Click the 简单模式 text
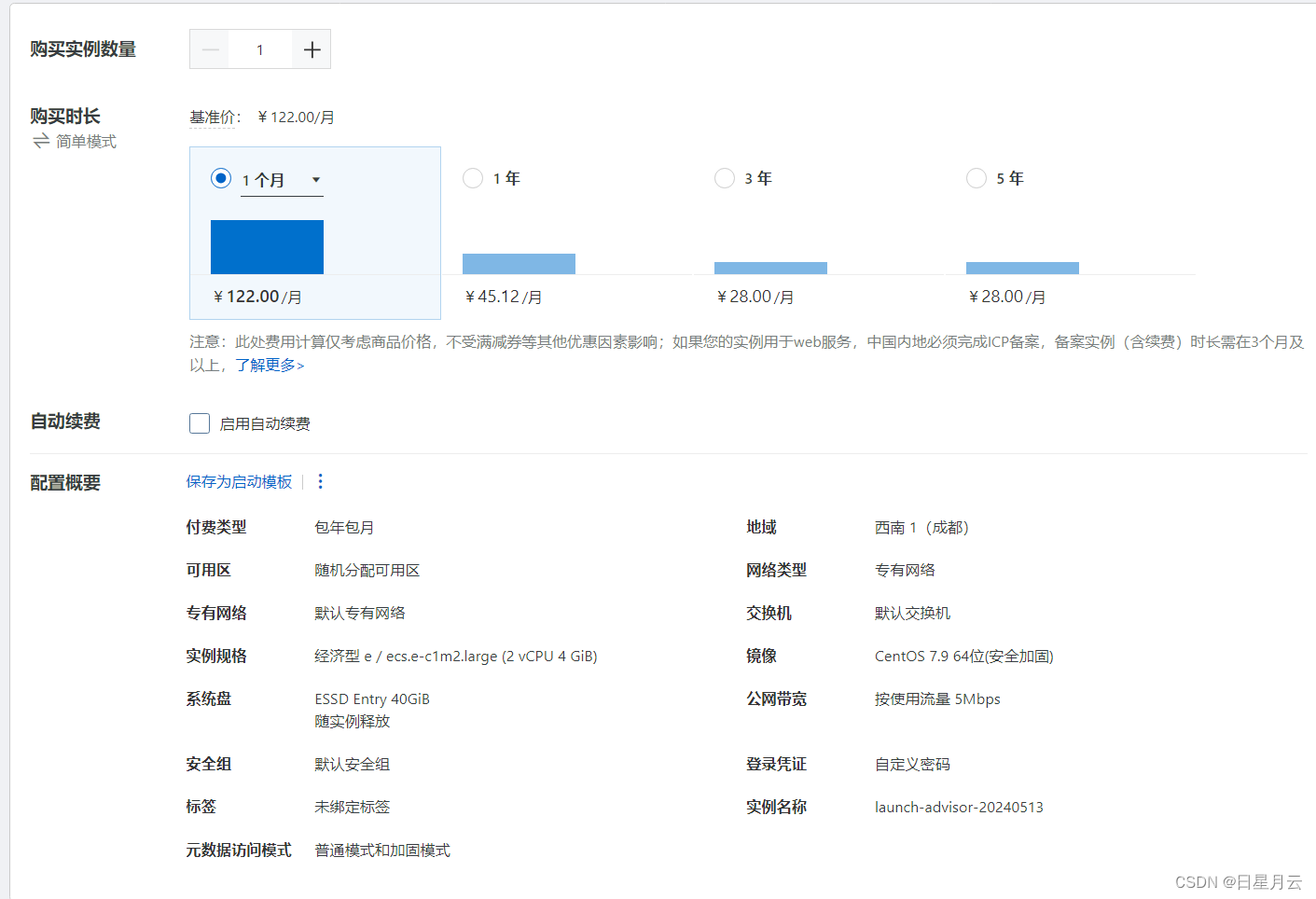The image size is (1316, 899). pos(86,141)
